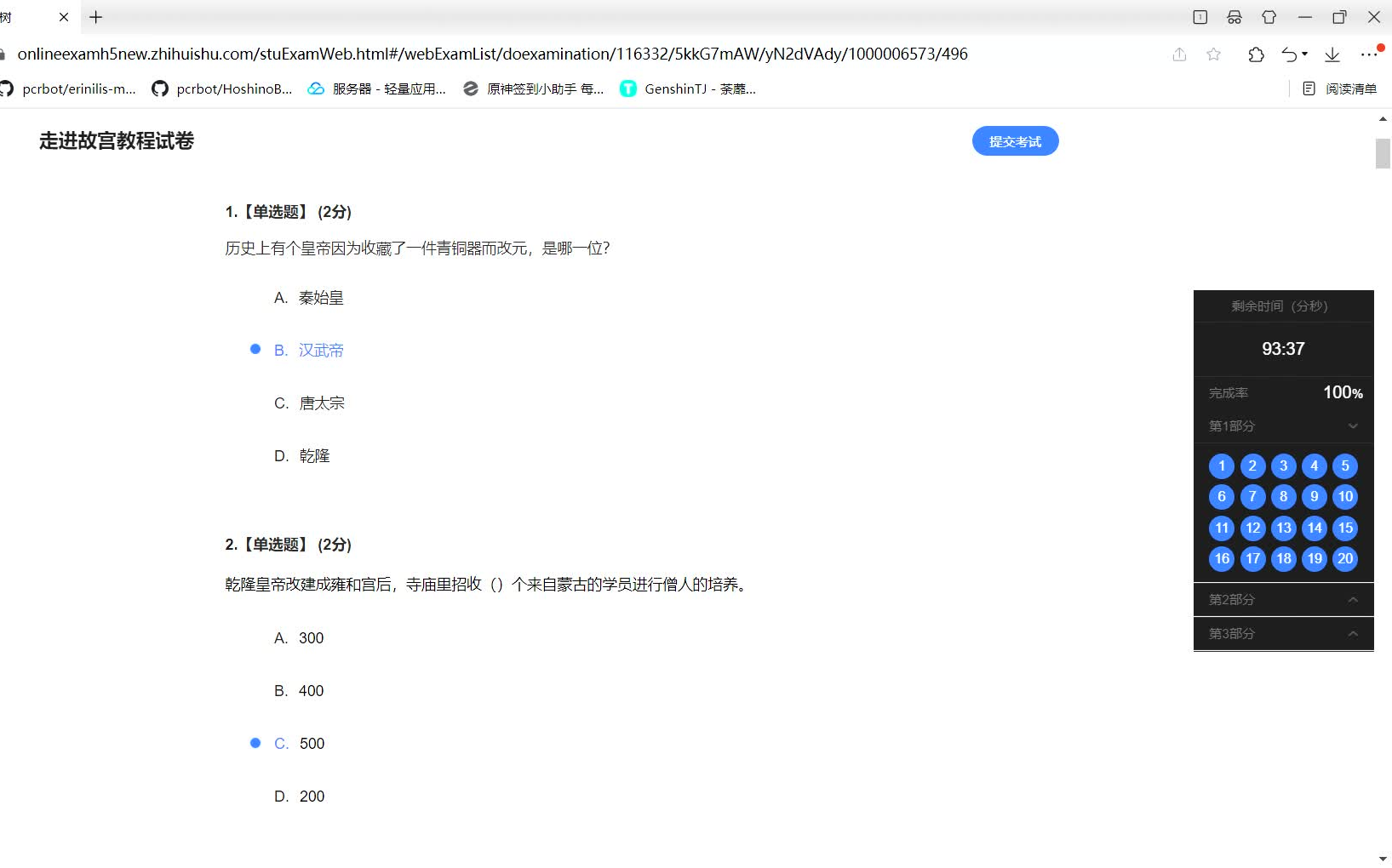Jump to question 12 bubble
Image resolution: width=1392 pixels, height=868 pixels.
pos(1252,528)
